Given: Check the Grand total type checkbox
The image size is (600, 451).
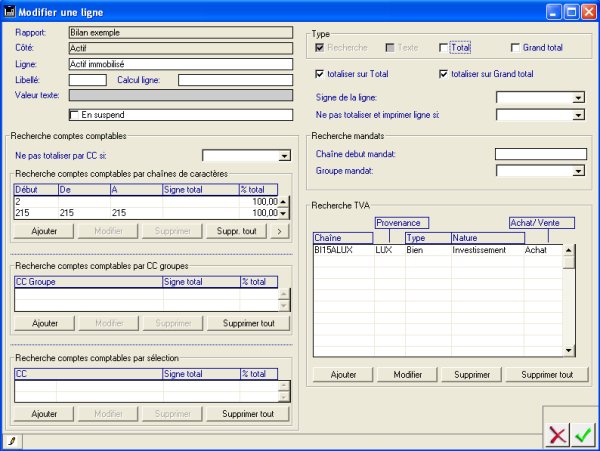Looking at the screenshot, I should coord(515,48).
